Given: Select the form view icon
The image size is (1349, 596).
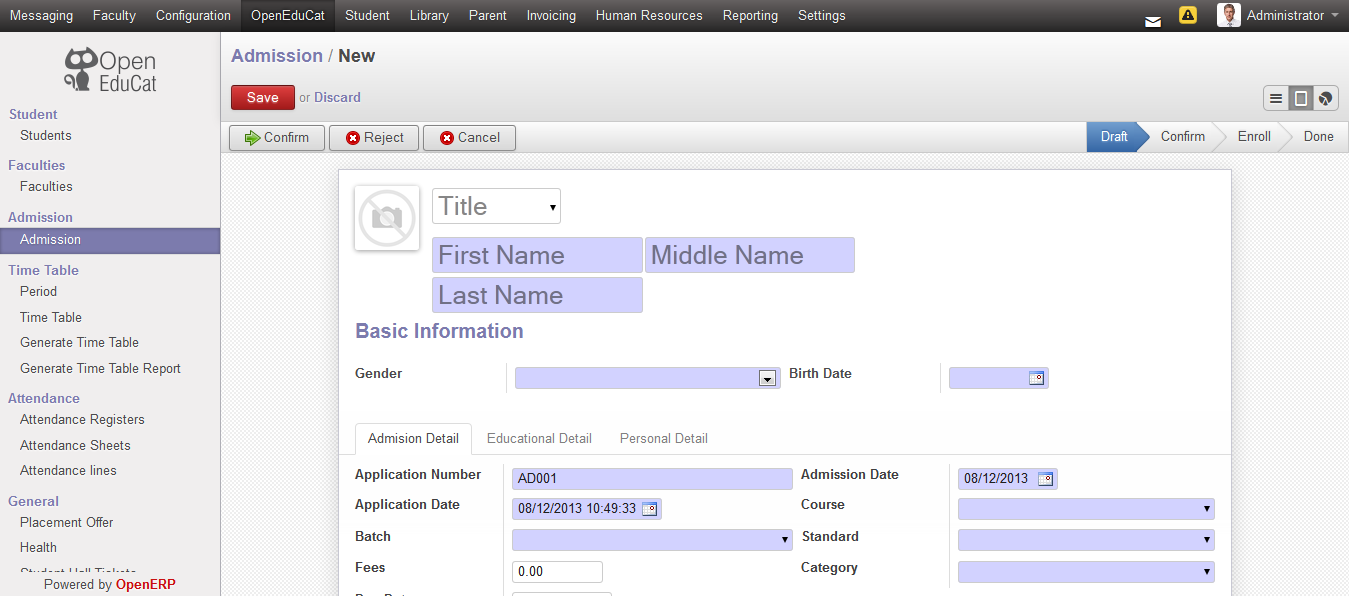Looking at the screenshot, I should (x=1300, y=99).
